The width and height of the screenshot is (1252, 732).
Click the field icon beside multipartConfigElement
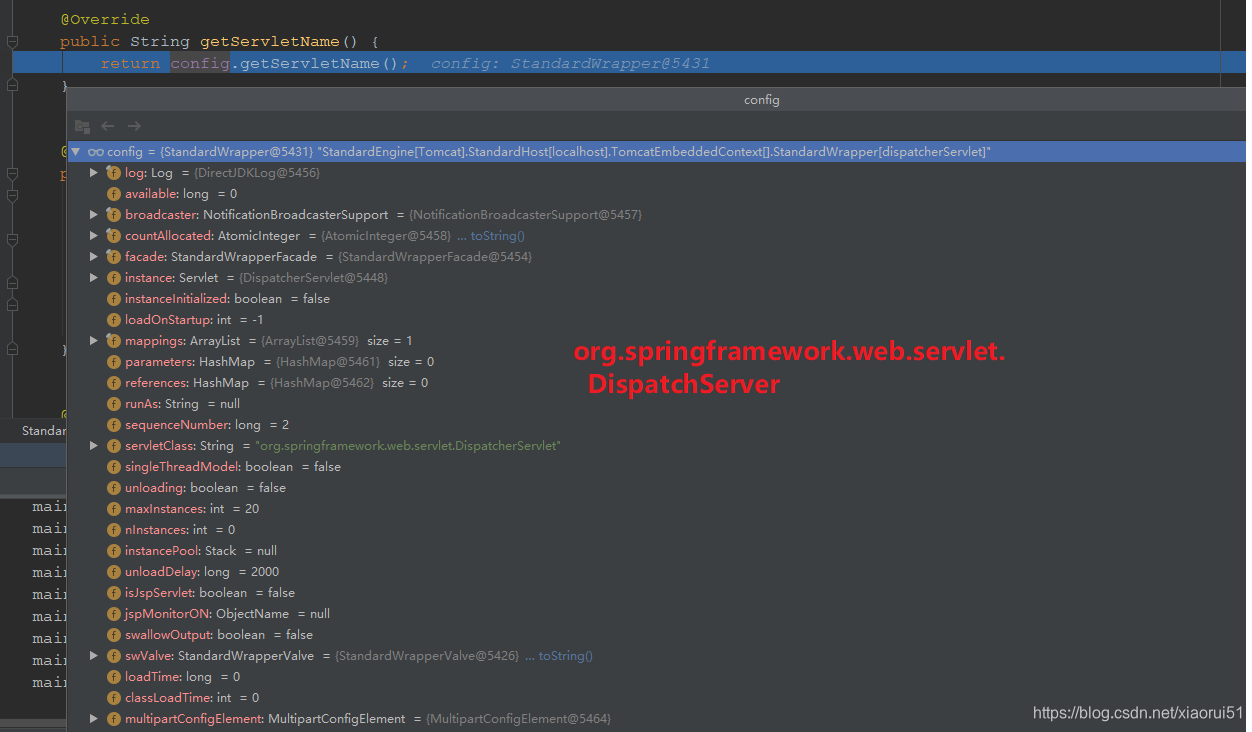click(x=114, y=719)
